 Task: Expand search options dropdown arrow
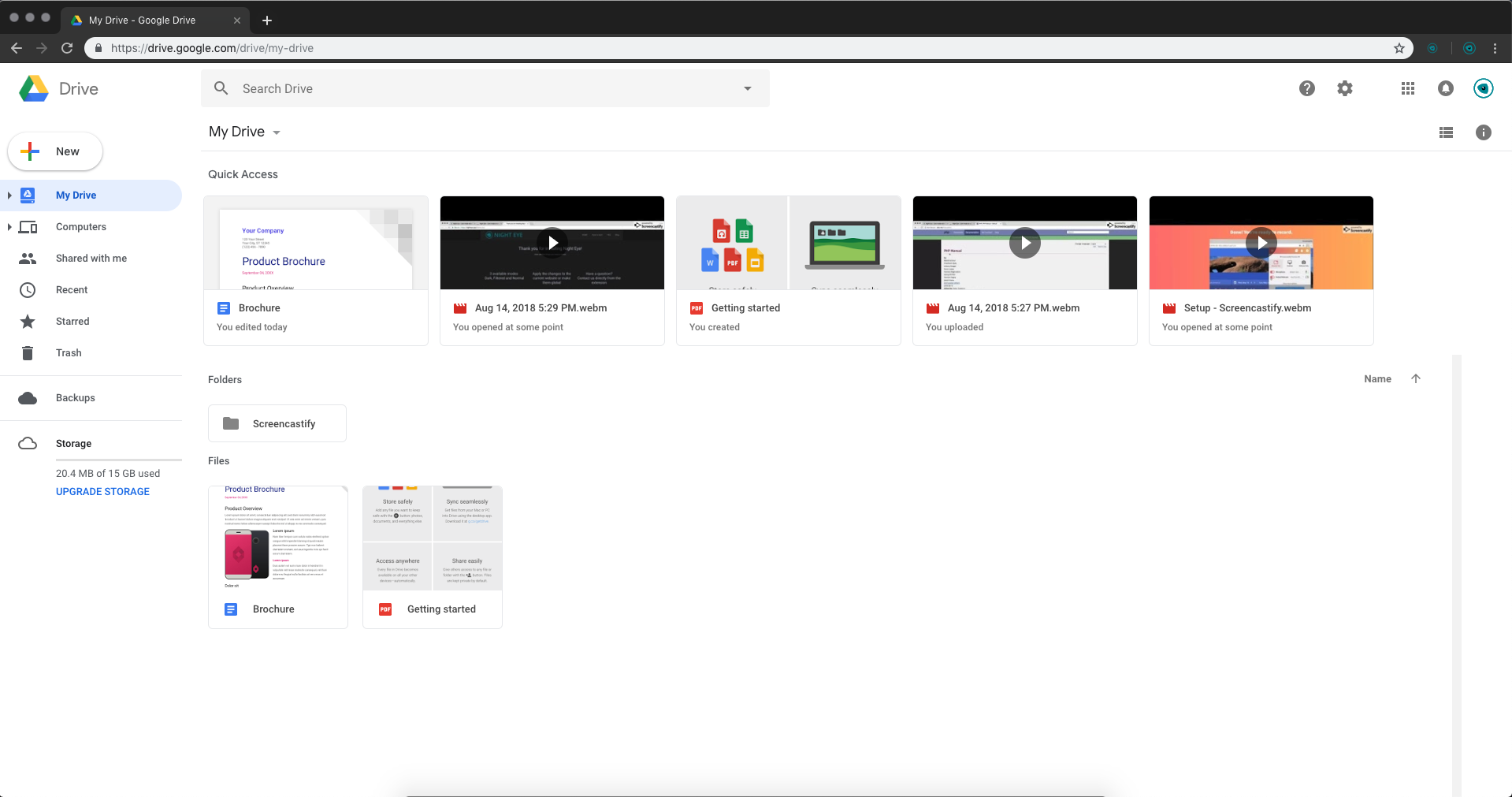pyautogui.click(x=748, y=88)
